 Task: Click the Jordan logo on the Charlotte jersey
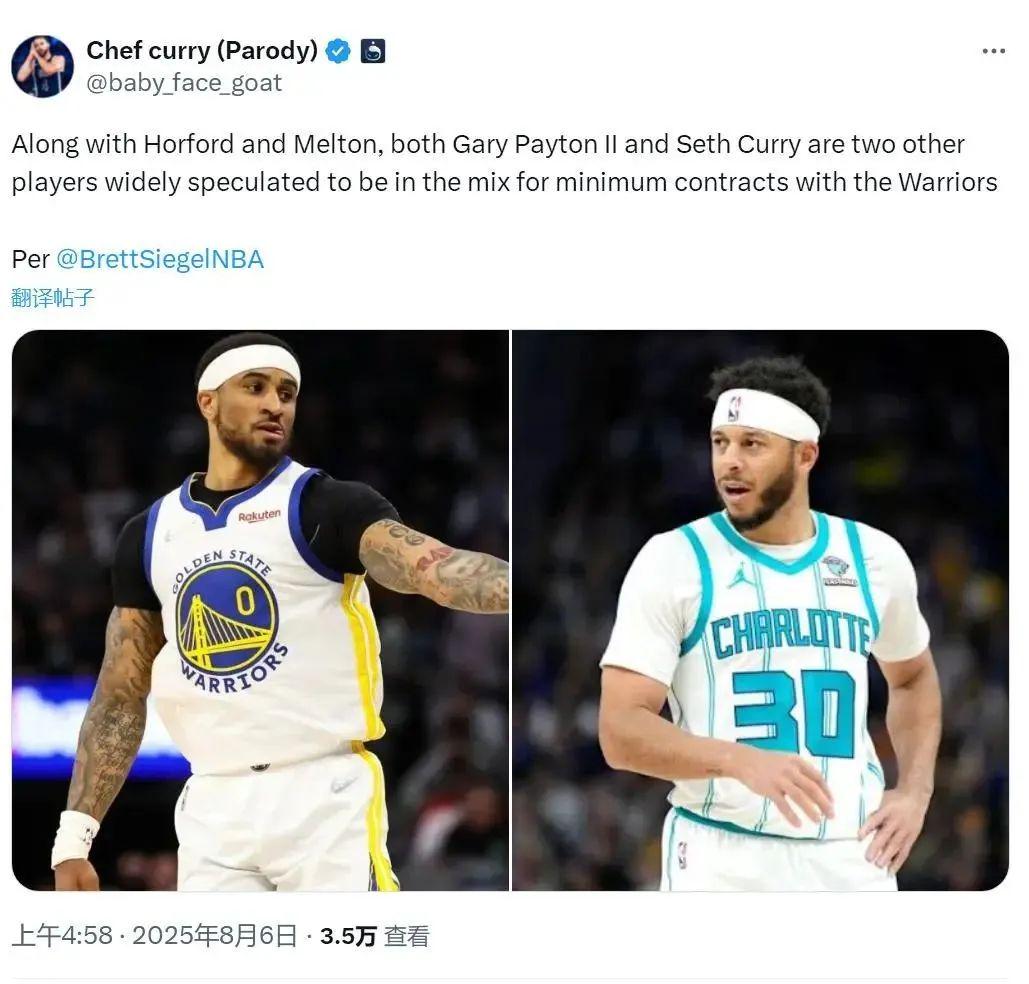click(x=740, y=575)
